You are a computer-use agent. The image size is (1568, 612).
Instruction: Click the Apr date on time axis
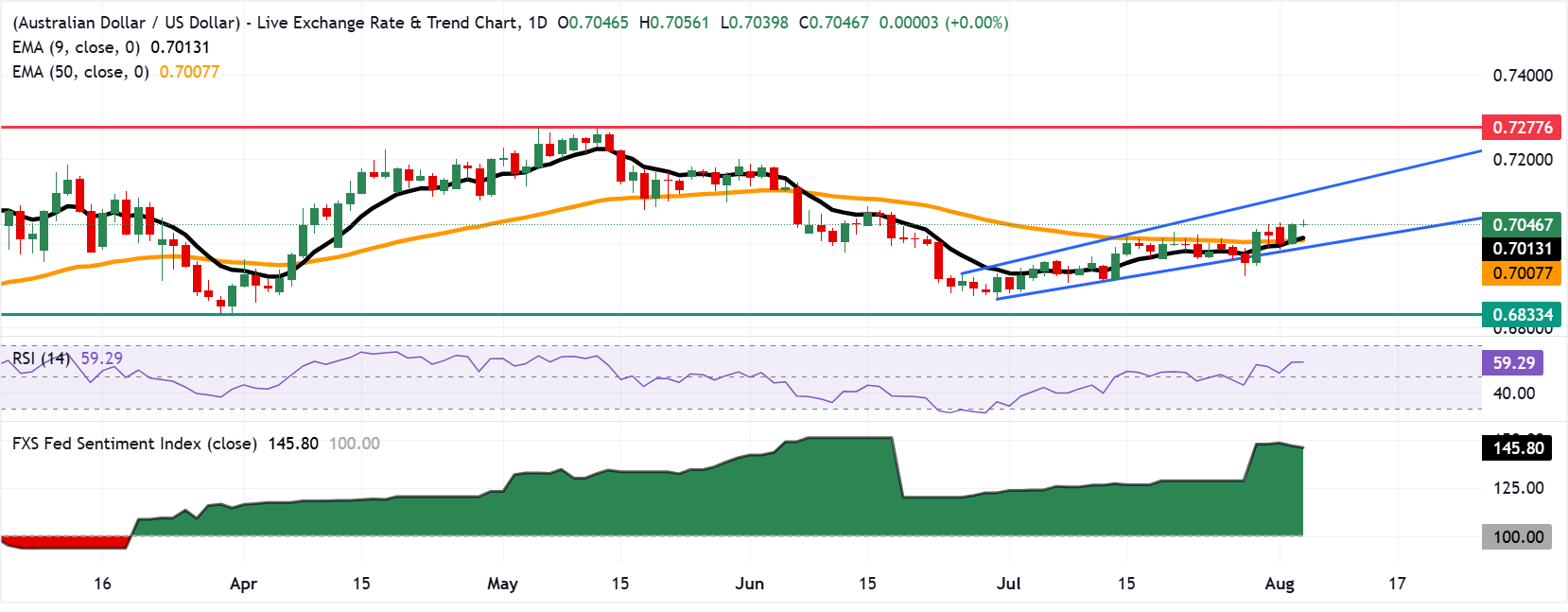[243, 584]
